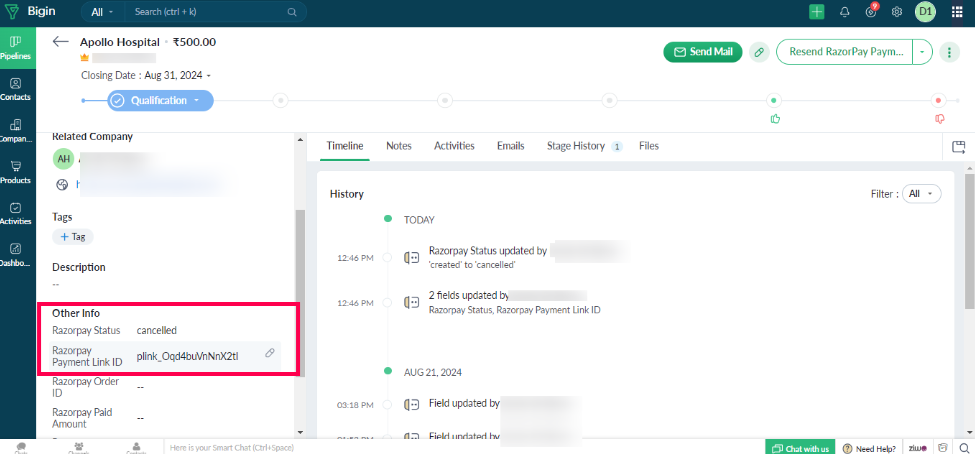Switch to the Activities tab
The width and height of the screenshot is (975, 454).
454,146
